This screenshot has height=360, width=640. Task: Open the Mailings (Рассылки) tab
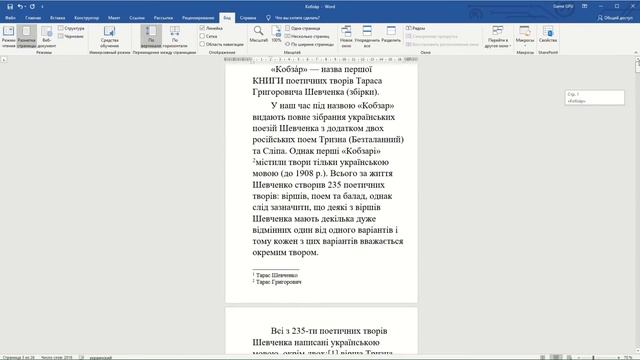pos(163,18)
